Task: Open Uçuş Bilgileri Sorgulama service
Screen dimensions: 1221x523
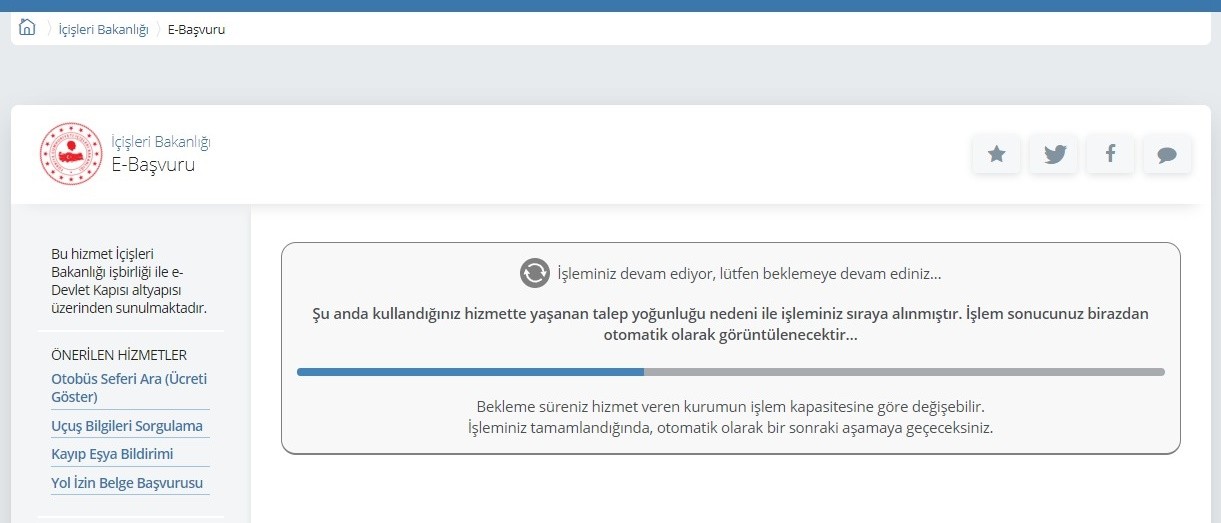Action: 127,426
